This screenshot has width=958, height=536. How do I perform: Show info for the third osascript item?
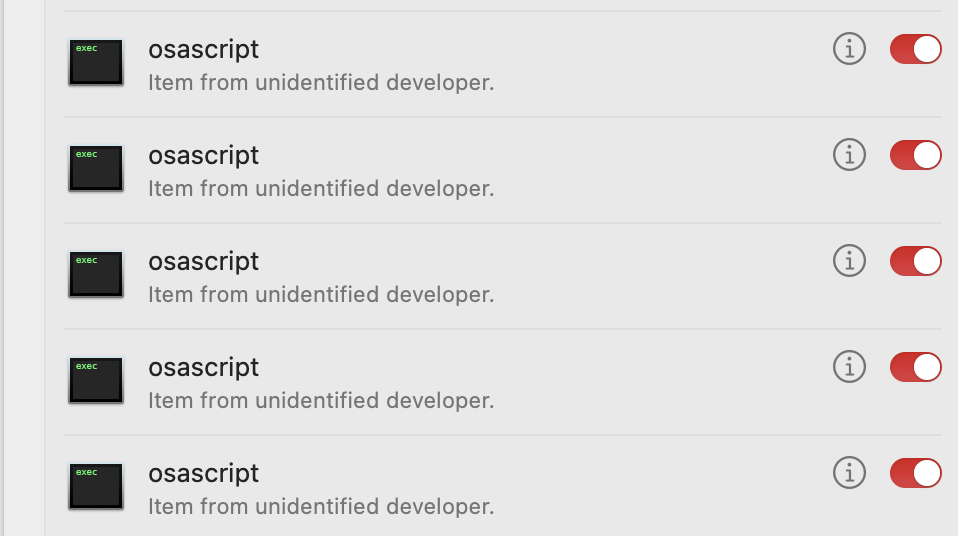pos(849,260)
